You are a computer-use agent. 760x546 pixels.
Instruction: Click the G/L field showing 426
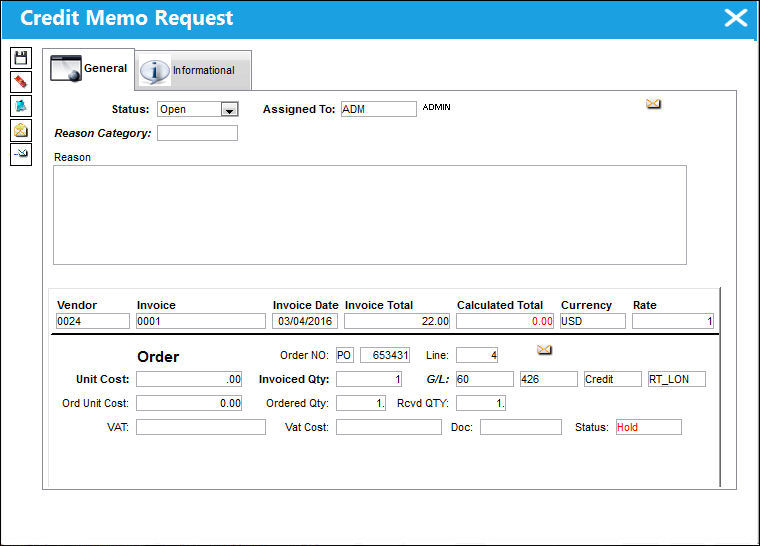pos(549,379)
